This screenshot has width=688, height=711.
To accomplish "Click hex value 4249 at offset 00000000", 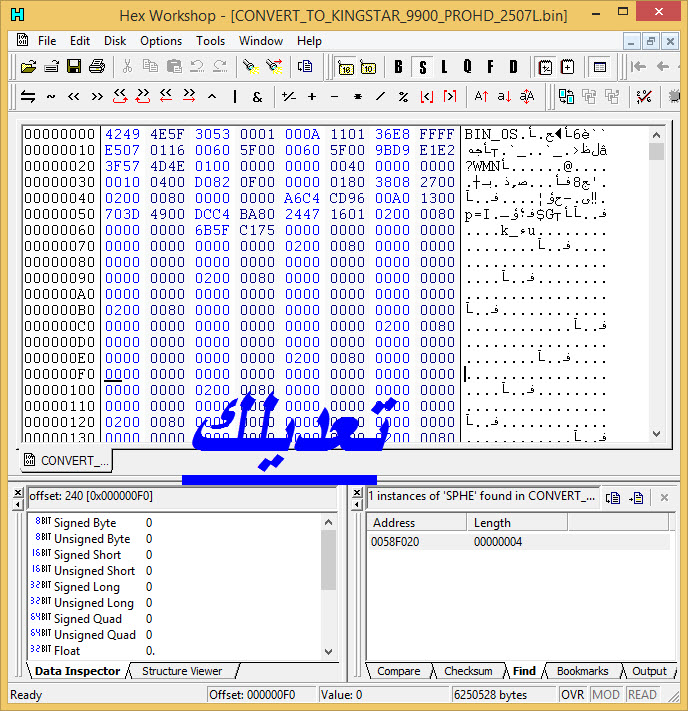I will (x=122, y=134).
